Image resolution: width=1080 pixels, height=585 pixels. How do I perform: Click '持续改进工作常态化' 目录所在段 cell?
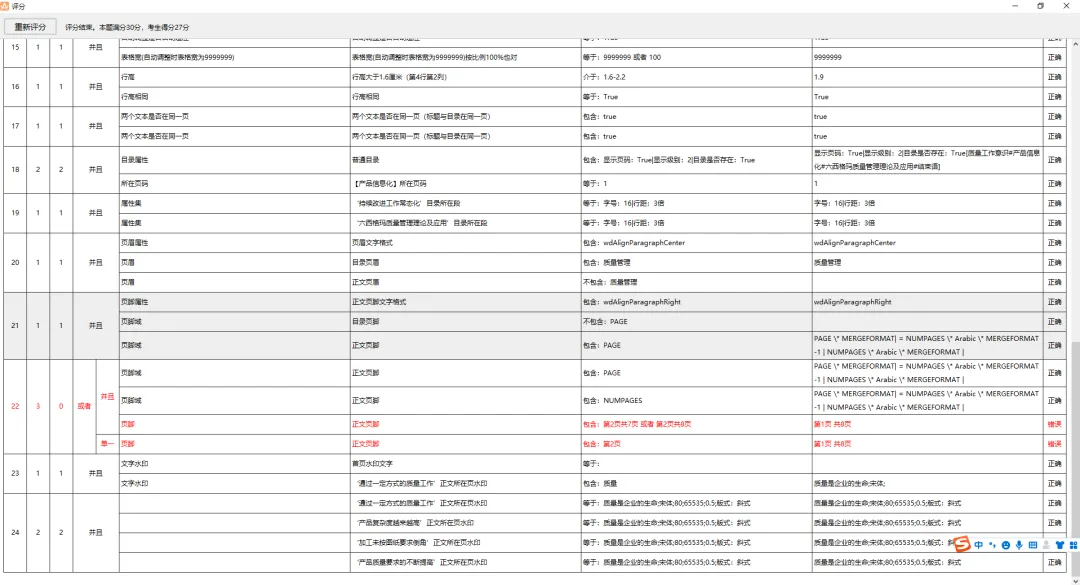tap(465, 203)
